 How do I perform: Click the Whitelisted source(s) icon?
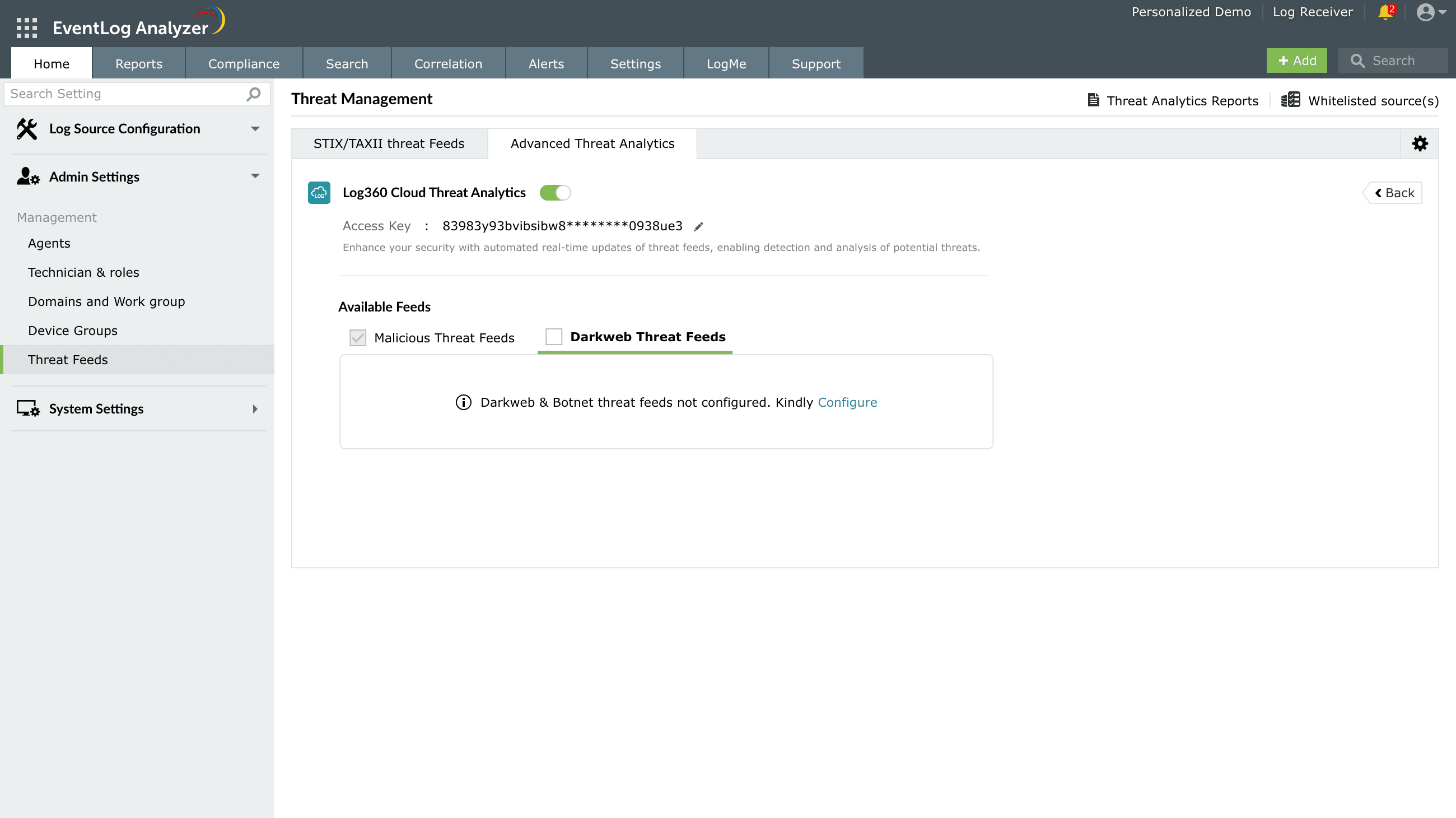coord(1291,101)
